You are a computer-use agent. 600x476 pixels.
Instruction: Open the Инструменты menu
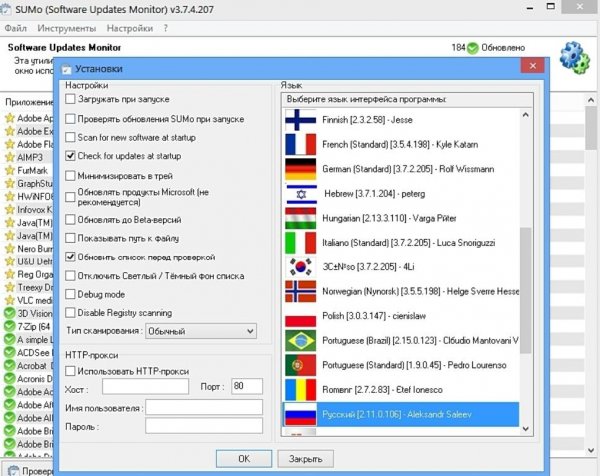point(67,28)
